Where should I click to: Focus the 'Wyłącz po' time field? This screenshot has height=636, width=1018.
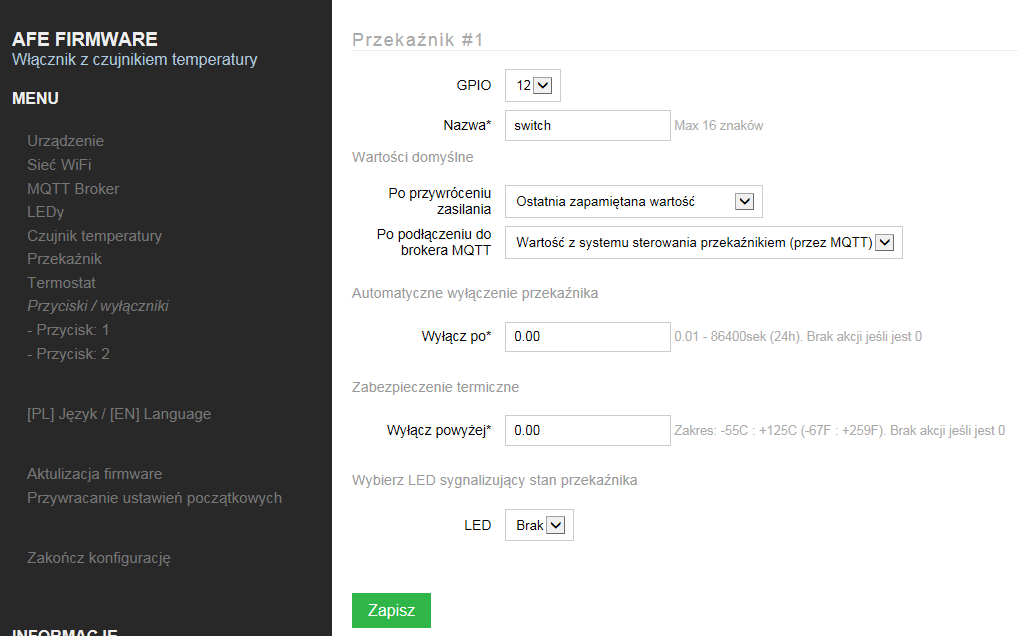tap(587, 337)
